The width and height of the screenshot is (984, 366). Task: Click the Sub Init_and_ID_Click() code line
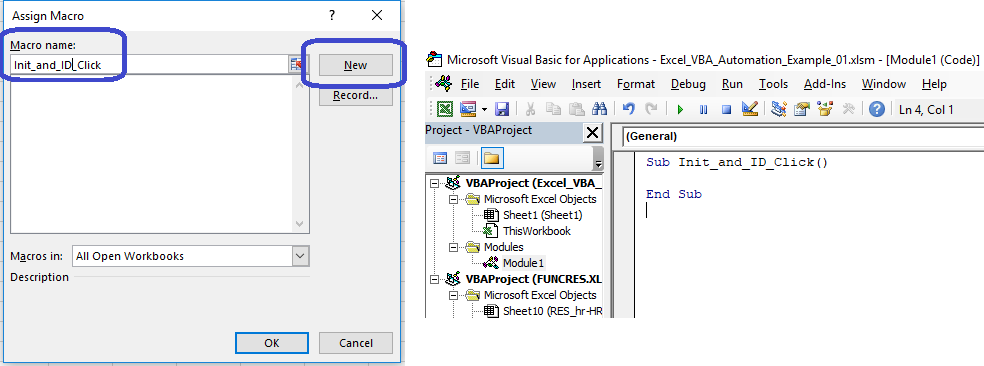[737, 163]
